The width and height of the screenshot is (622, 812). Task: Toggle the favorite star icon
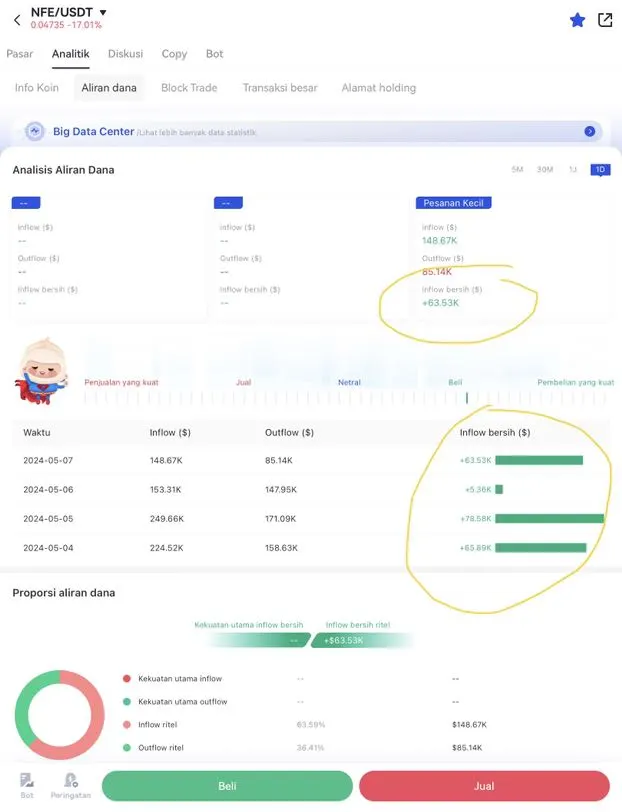tap(577, 20)
